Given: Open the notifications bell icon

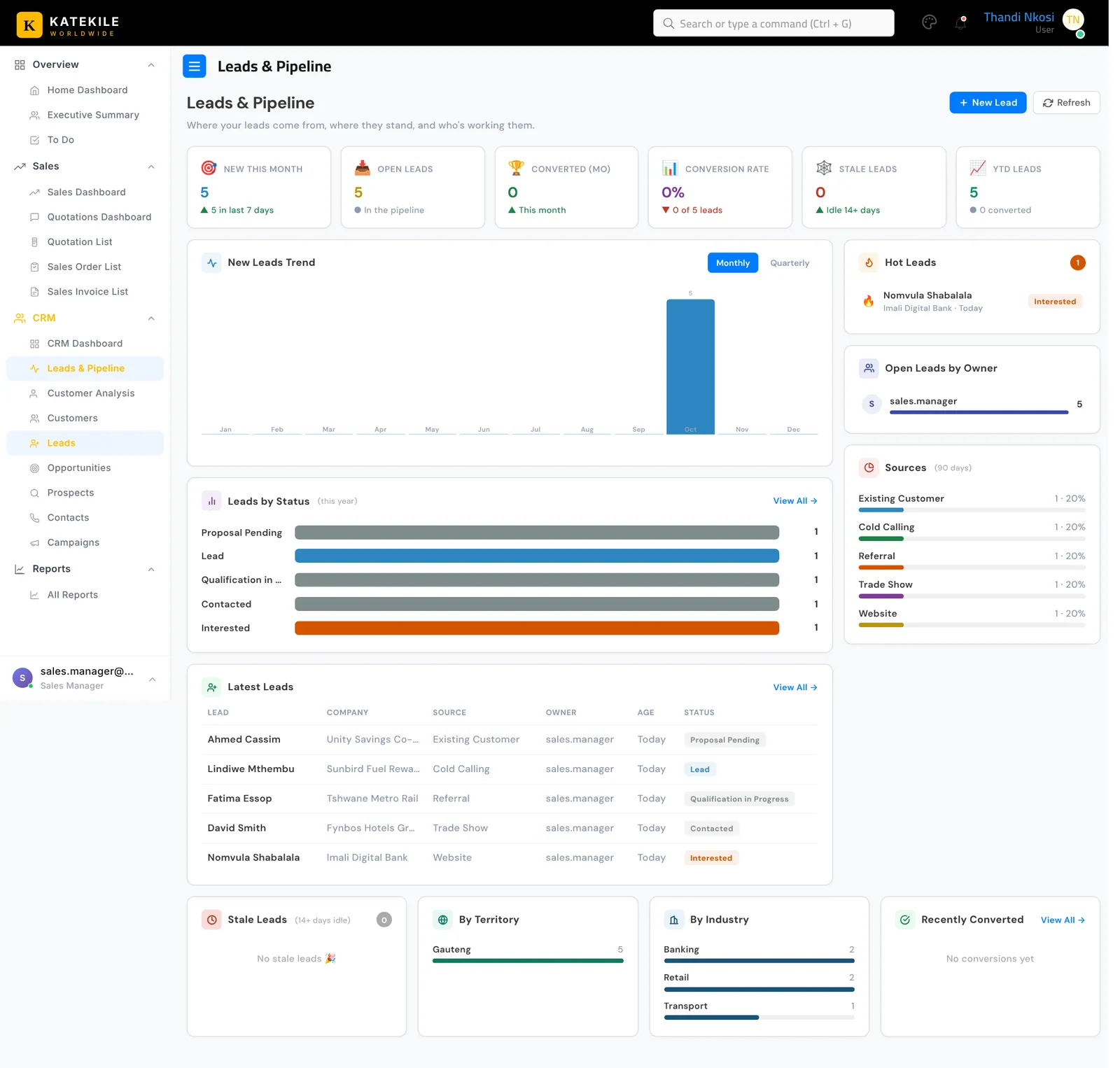Looking at the screenshot, I should tap(960, 23).
